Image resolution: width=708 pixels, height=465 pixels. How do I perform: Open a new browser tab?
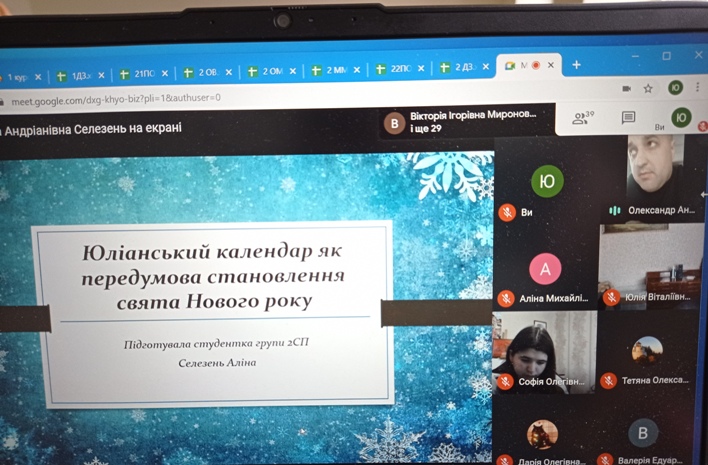(576, 65)
